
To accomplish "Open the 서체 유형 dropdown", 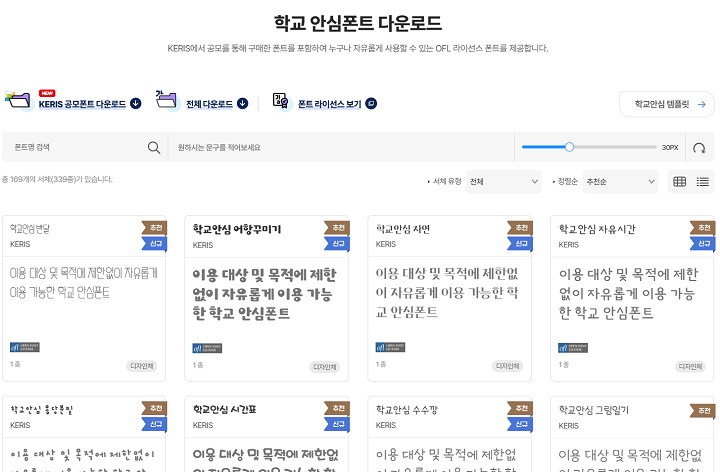I will pos(504,182).
